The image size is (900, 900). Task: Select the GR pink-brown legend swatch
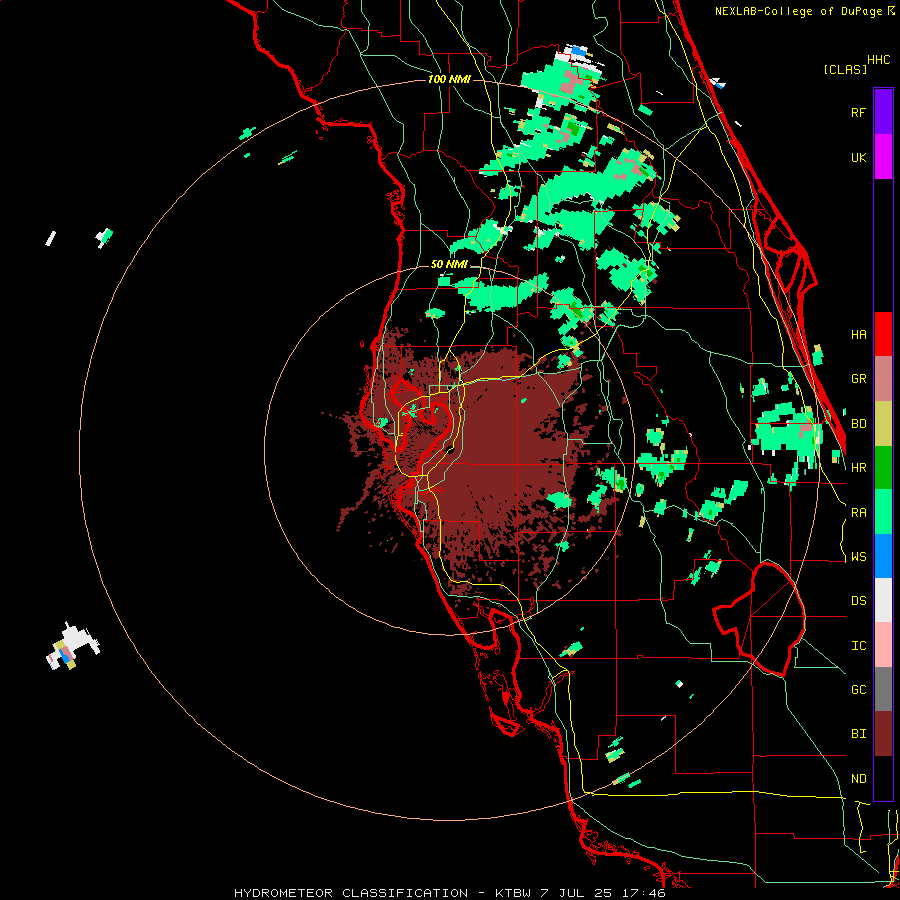pos(883,378)
